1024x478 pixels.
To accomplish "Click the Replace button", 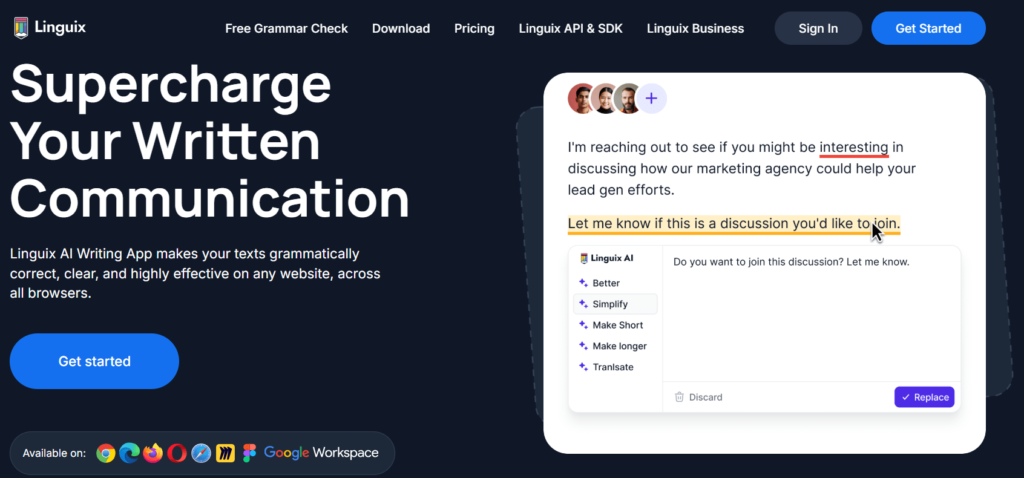I will [924, 397].
